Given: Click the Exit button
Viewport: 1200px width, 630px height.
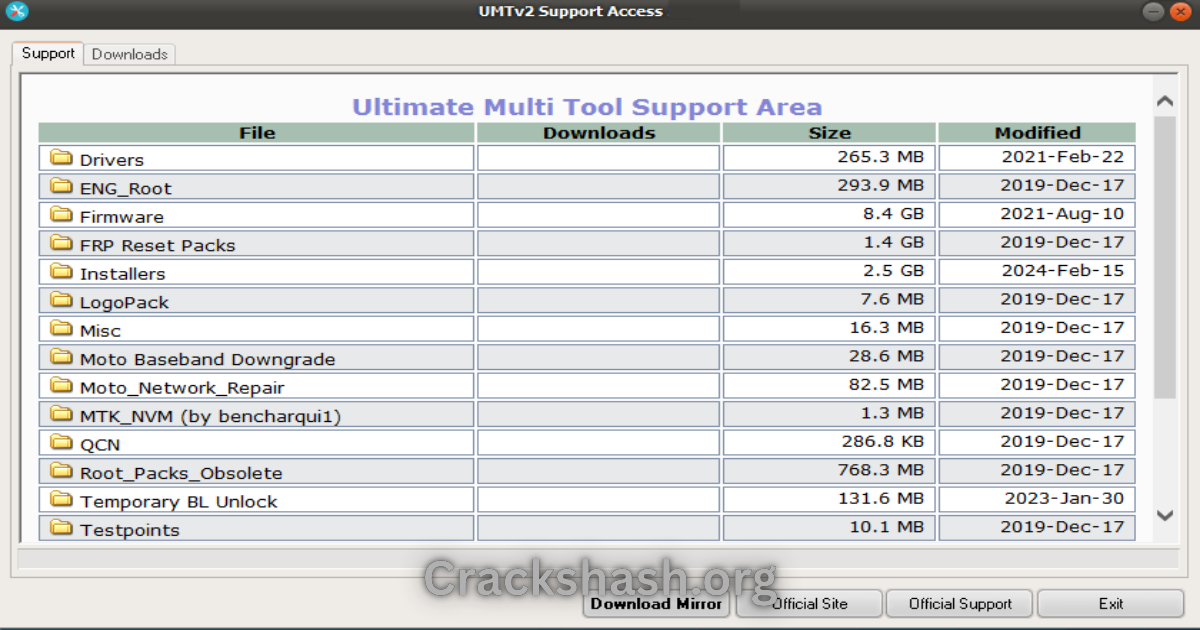Looking at the screenshot, I should (1111, 603).
